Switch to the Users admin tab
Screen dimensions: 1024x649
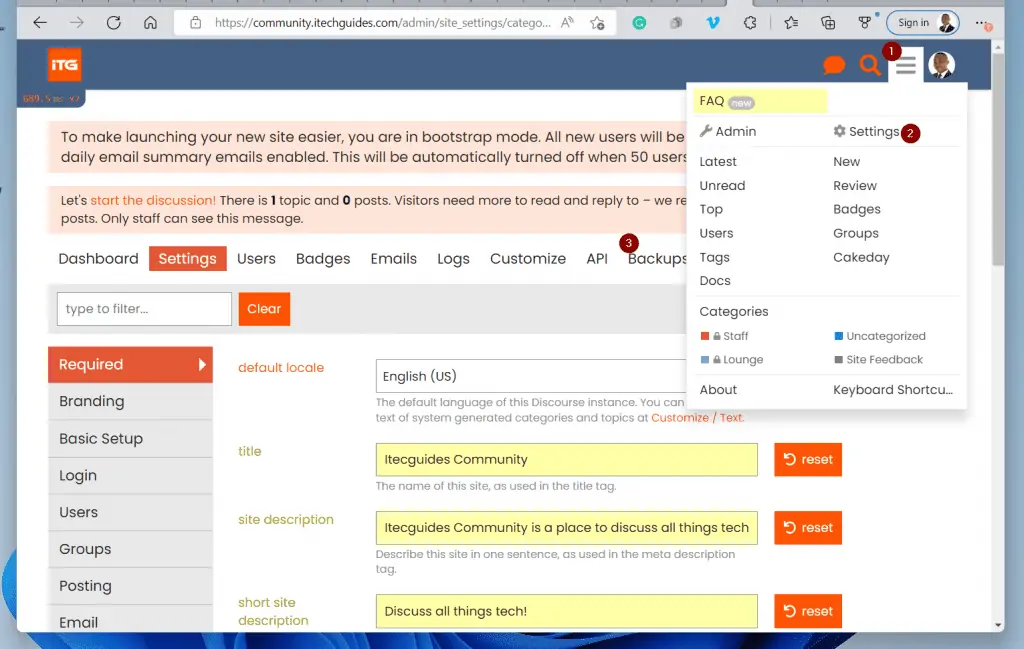tap(256, 259)
